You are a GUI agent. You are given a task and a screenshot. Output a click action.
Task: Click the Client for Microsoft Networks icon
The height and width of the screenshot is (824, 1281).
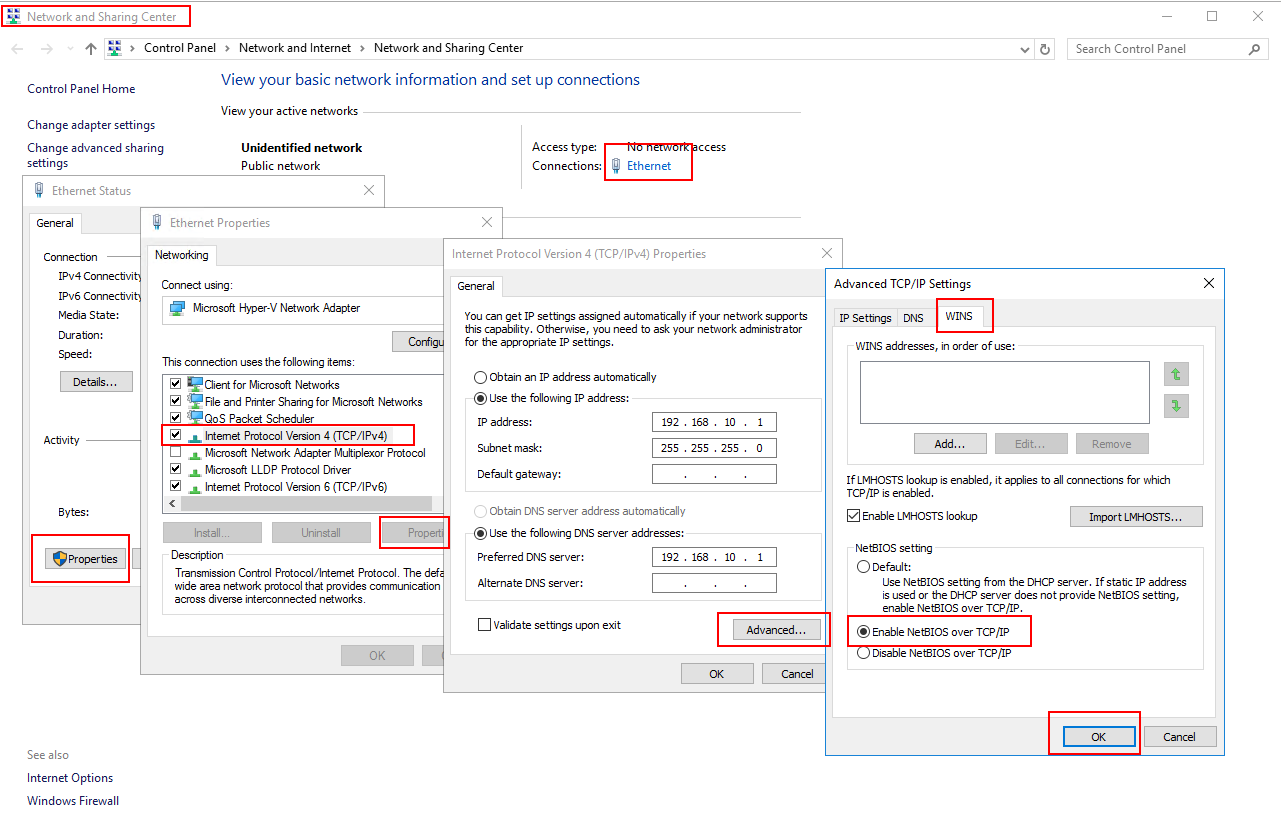(195, 384)
